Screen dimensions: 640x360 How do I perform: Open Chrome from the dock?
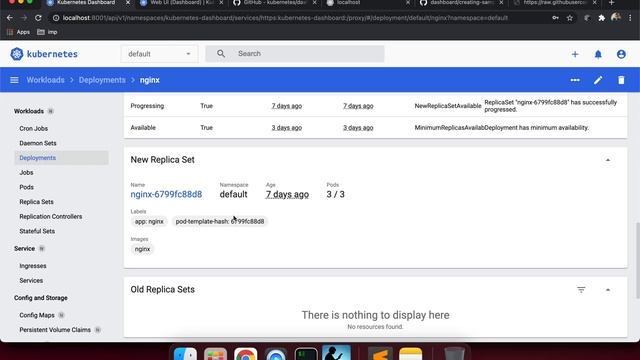(x=245, y=354)
